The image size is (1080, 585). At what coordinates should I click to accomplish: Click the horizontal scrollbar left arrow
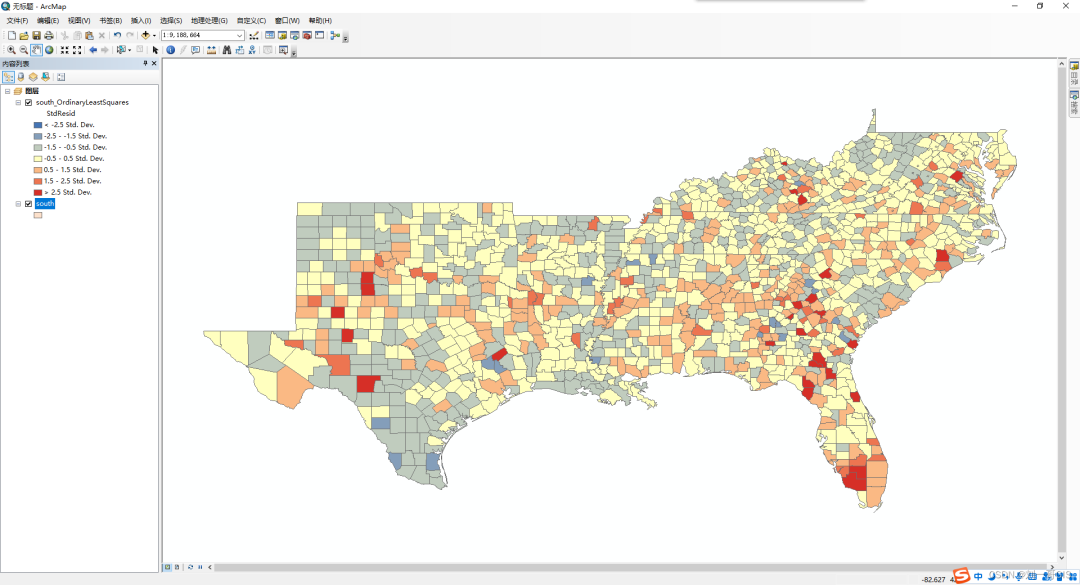tap(210, 567)
